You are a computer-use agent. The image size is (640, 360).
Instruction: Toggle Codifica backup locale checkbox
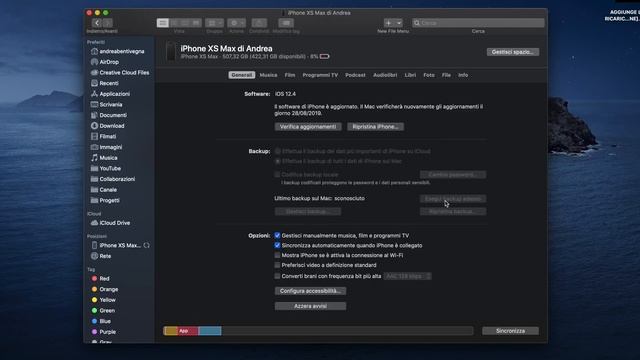click(277, 174)
